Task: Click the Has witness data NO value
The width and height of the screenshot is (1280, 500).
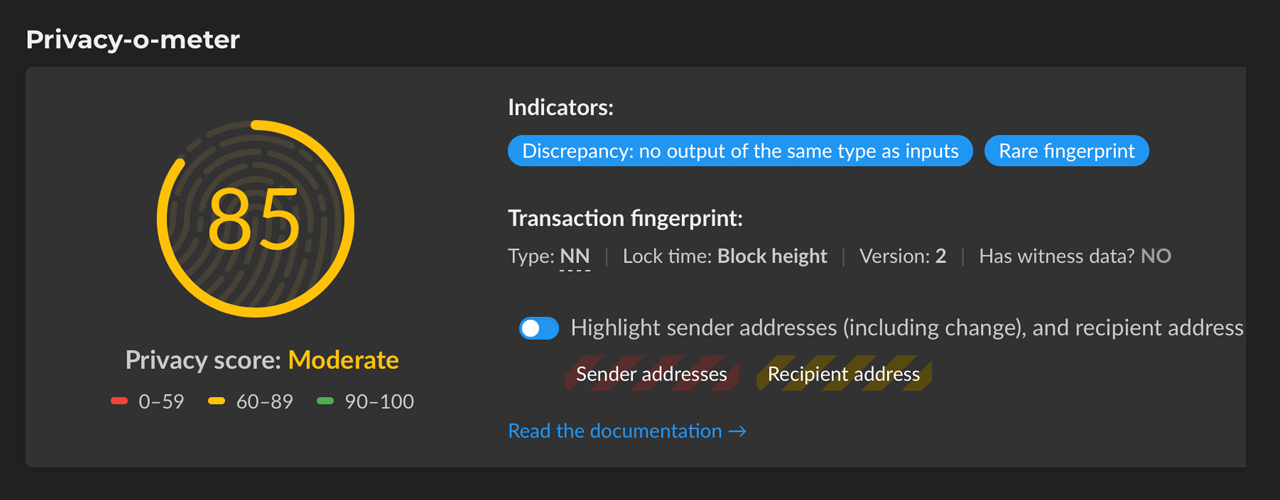Action: [1155, 256]
